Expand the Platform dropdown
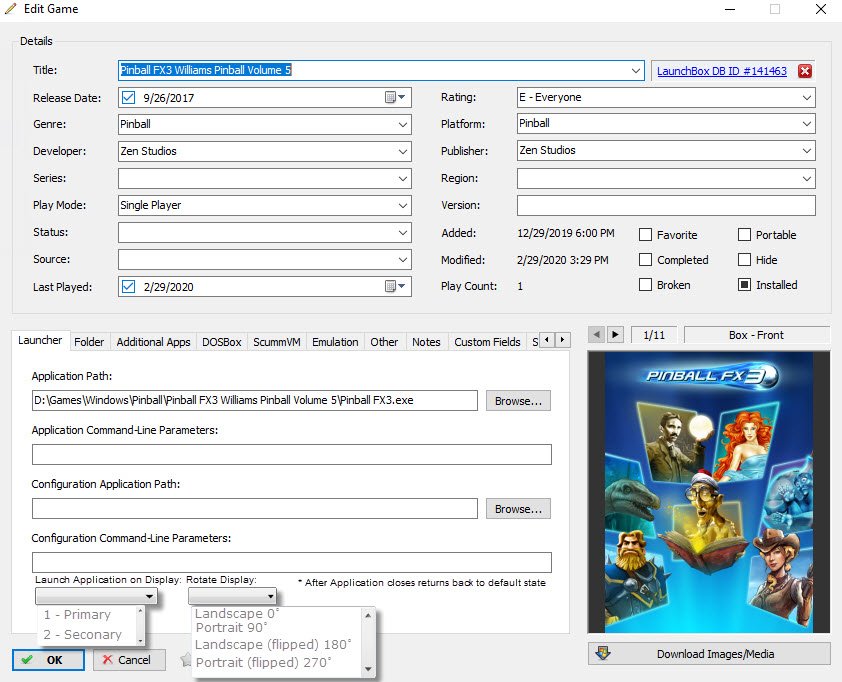Viewport: 842px width, 682px height. pos(807,124)
